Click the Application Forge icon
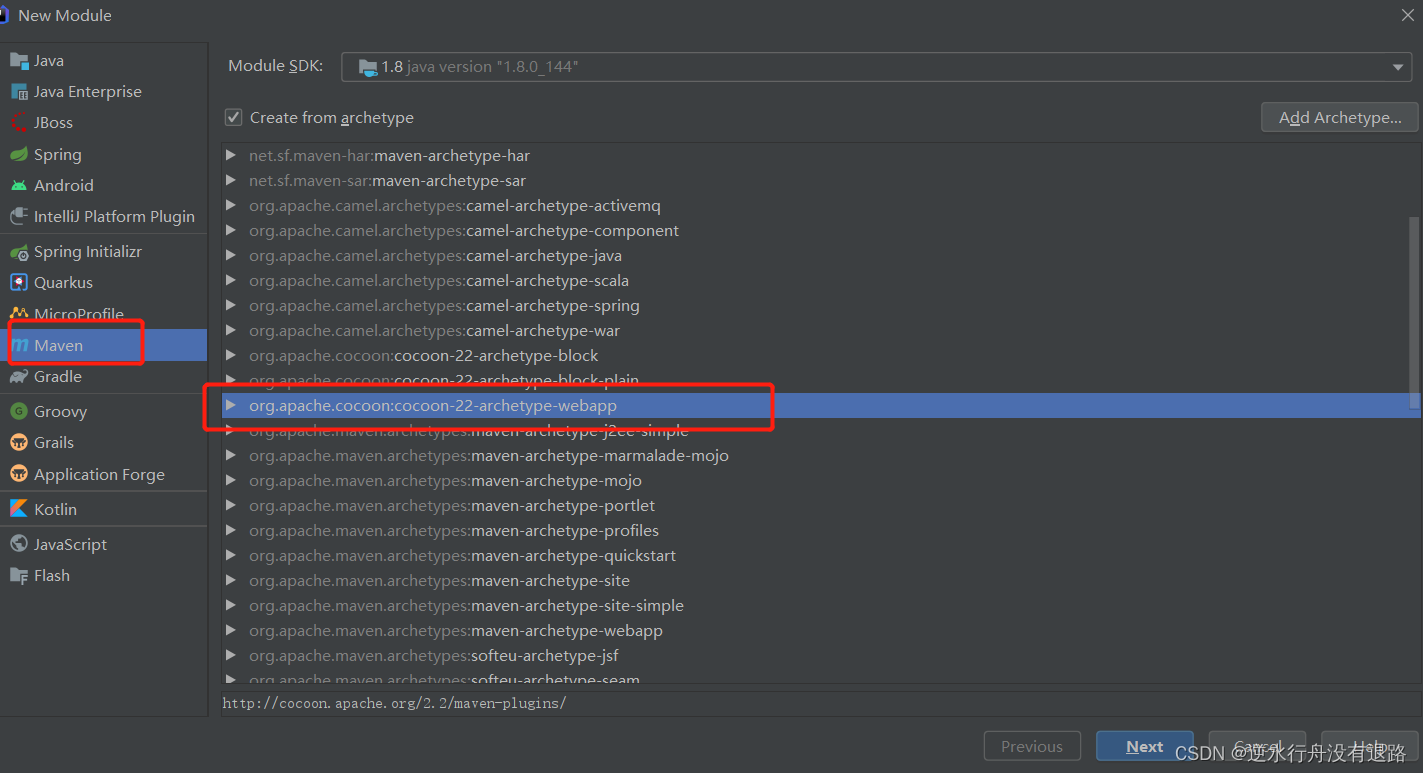The width and height of the screenshot is (1423, 773). pos(19,474)
